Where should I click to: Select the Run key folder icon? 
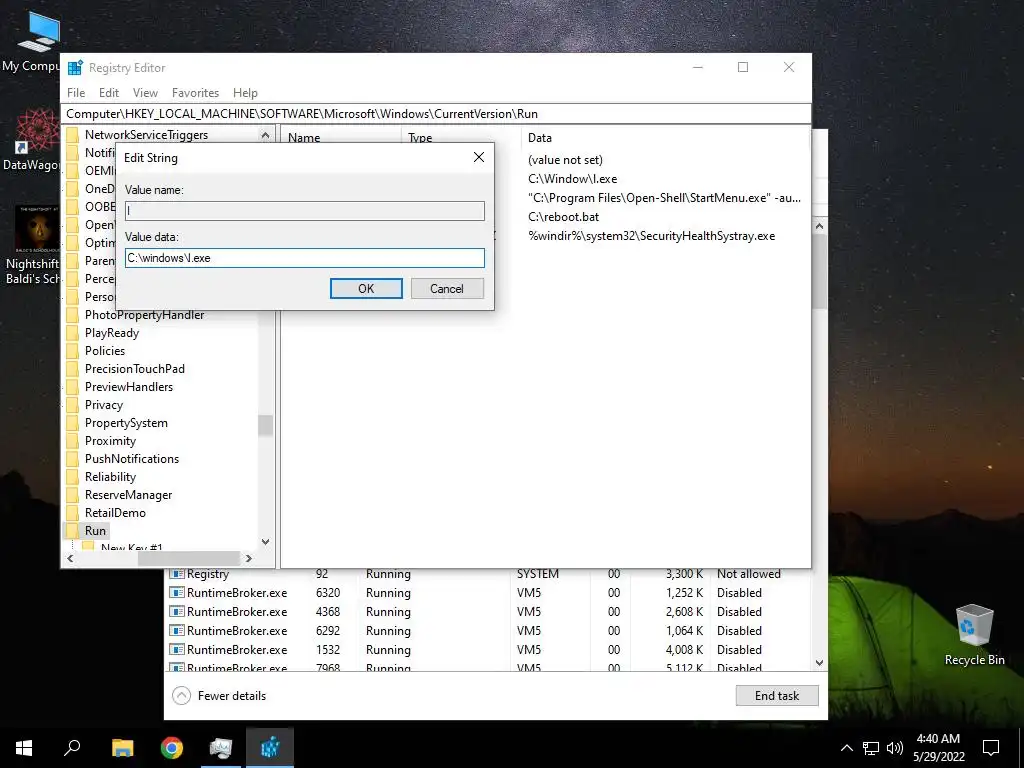pos(72,531)
